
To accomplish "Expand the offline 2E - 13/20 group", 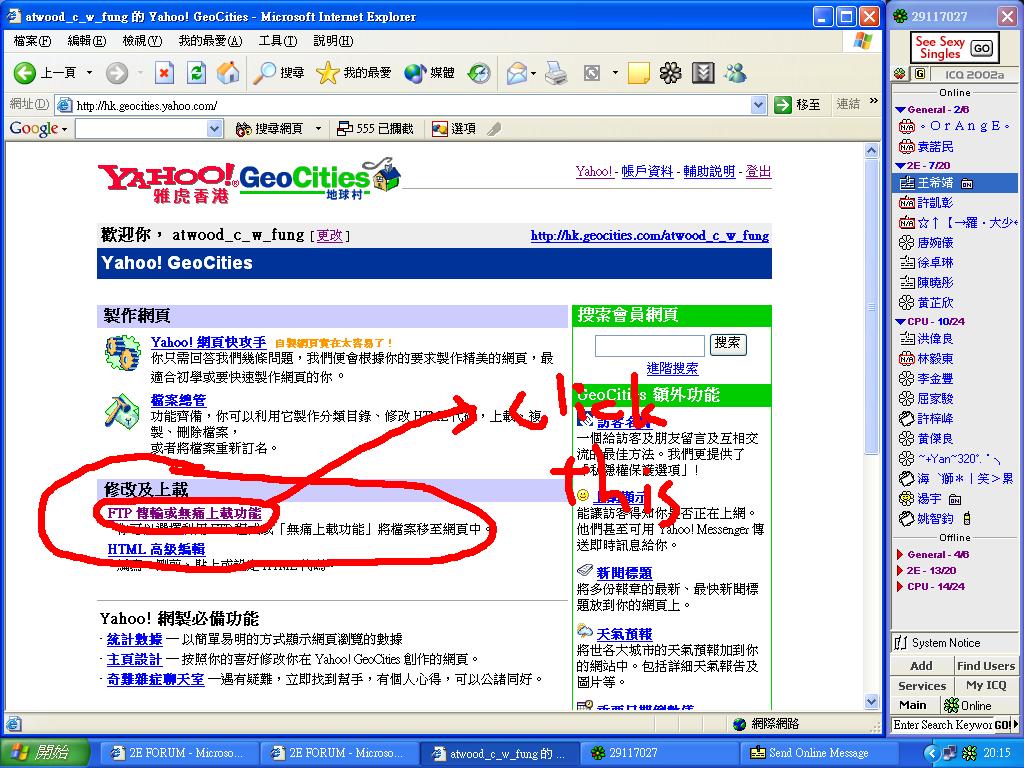I will (901, 570).
